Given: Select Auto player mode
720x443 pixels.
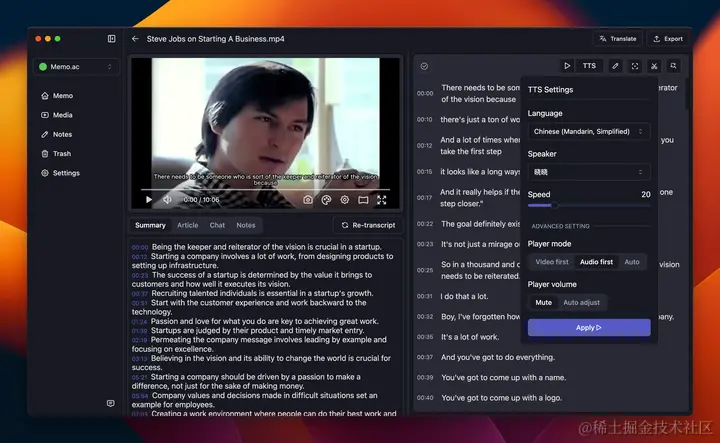Looking at the screenshot, I should point(632,262).
